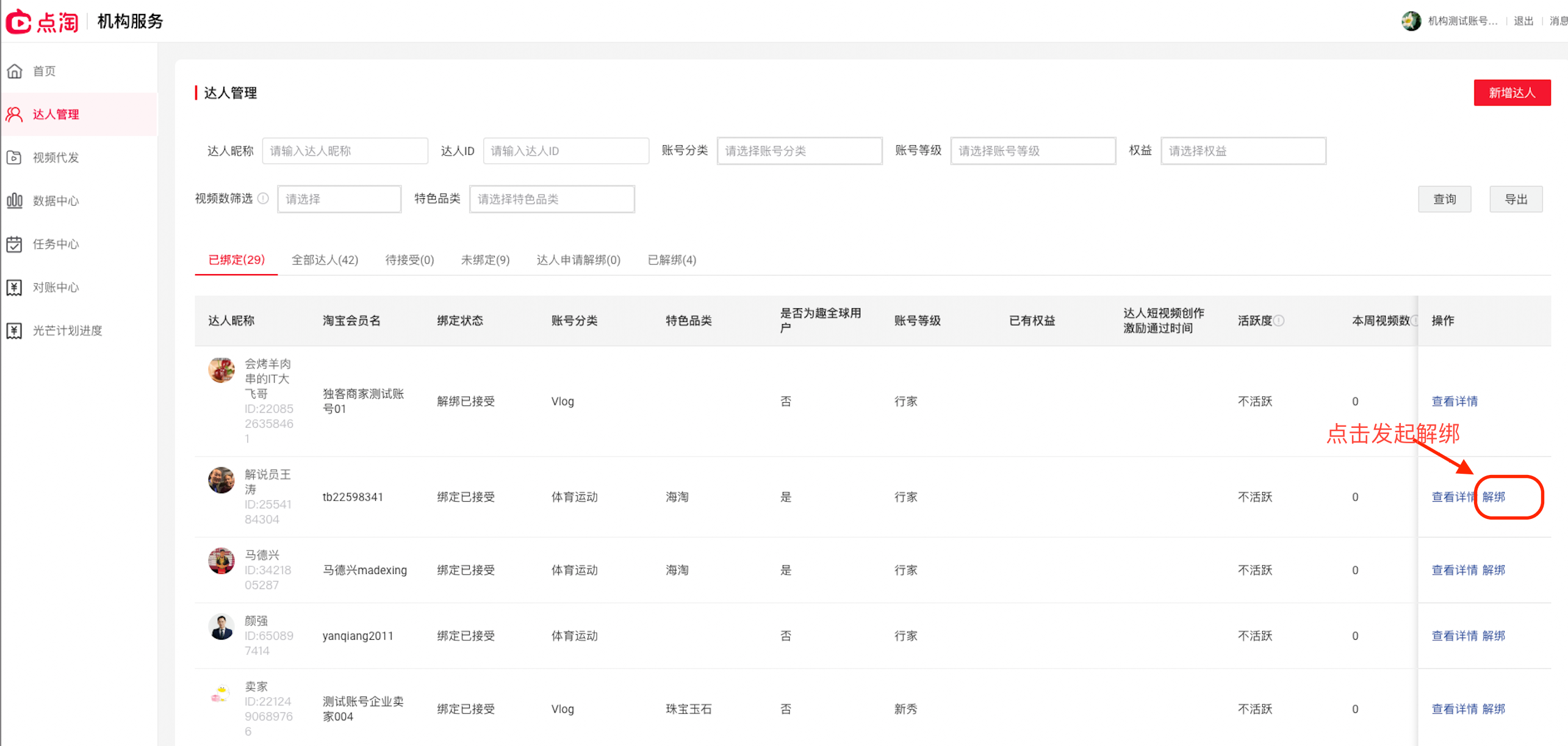Click 新秀 level cell
The height and width of the screenshot is (746, 1568).
coord(906,710)
